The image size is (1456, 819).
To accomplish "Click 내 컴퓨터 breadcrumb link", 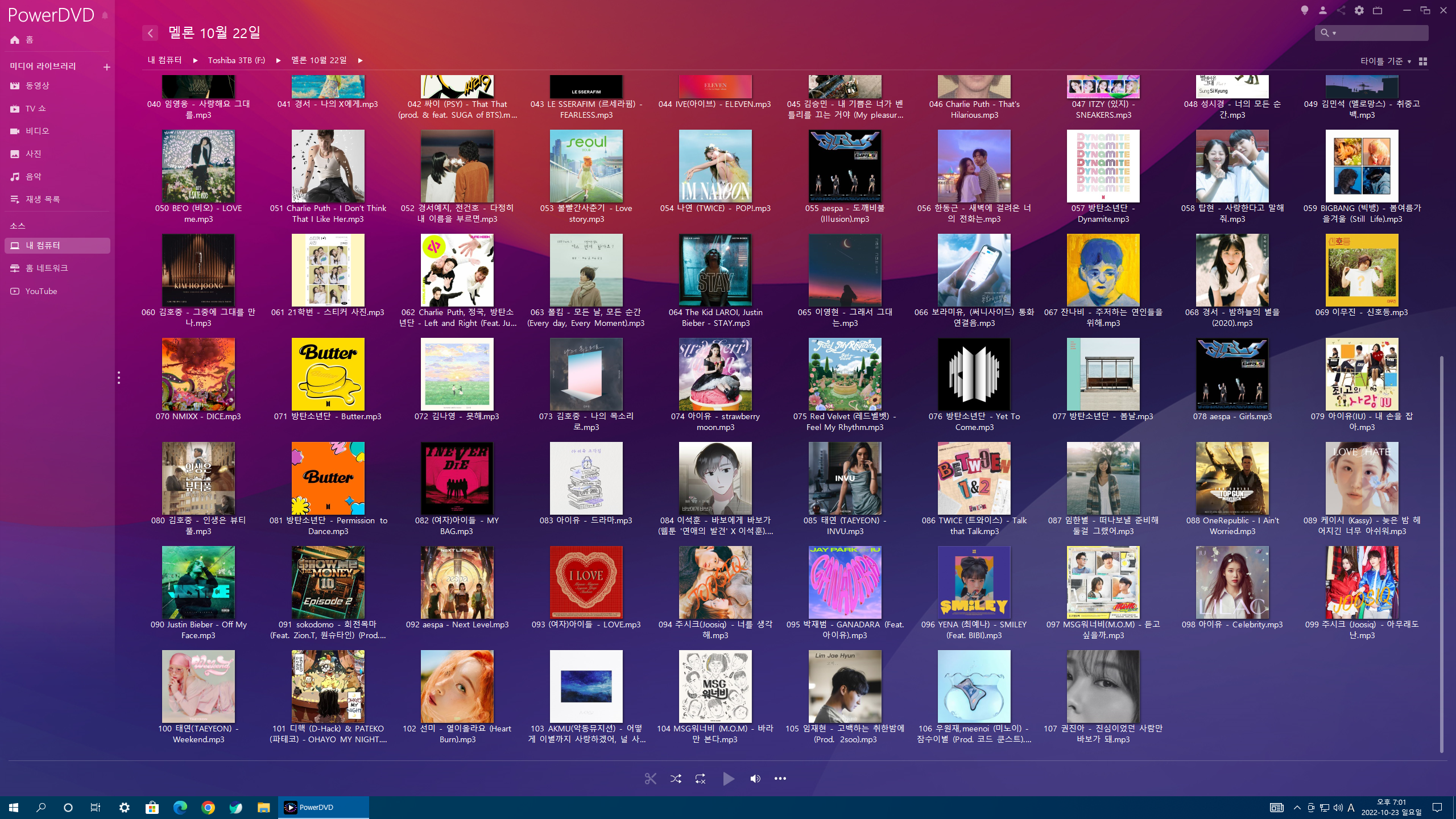I will tap(164, 60).
